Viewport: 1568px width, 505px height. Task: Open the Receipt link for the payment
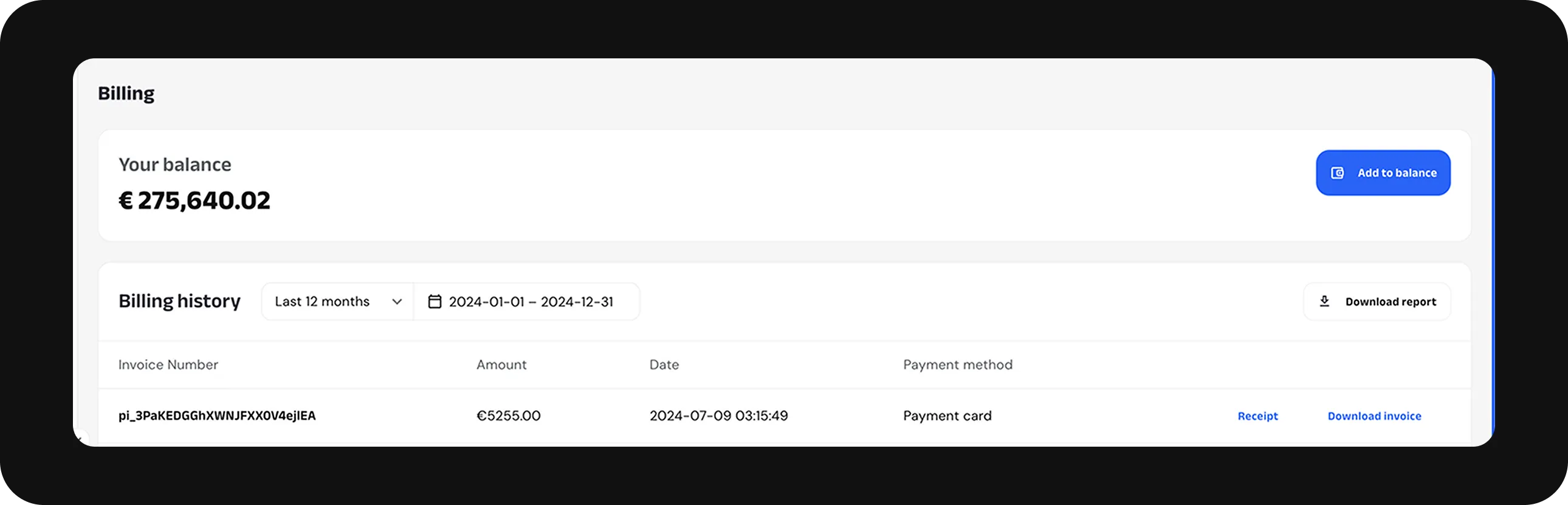click(x=1257, y=416)
